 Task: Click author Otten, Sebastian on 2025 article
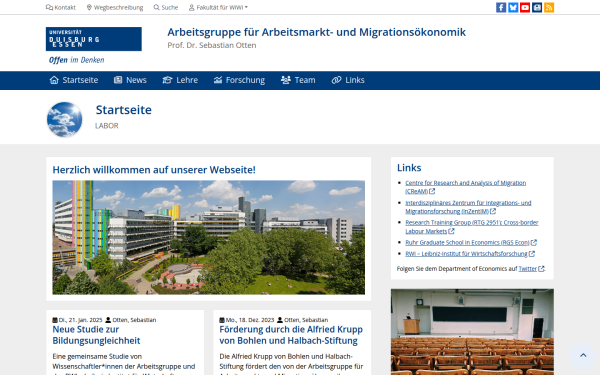point(134,320)
